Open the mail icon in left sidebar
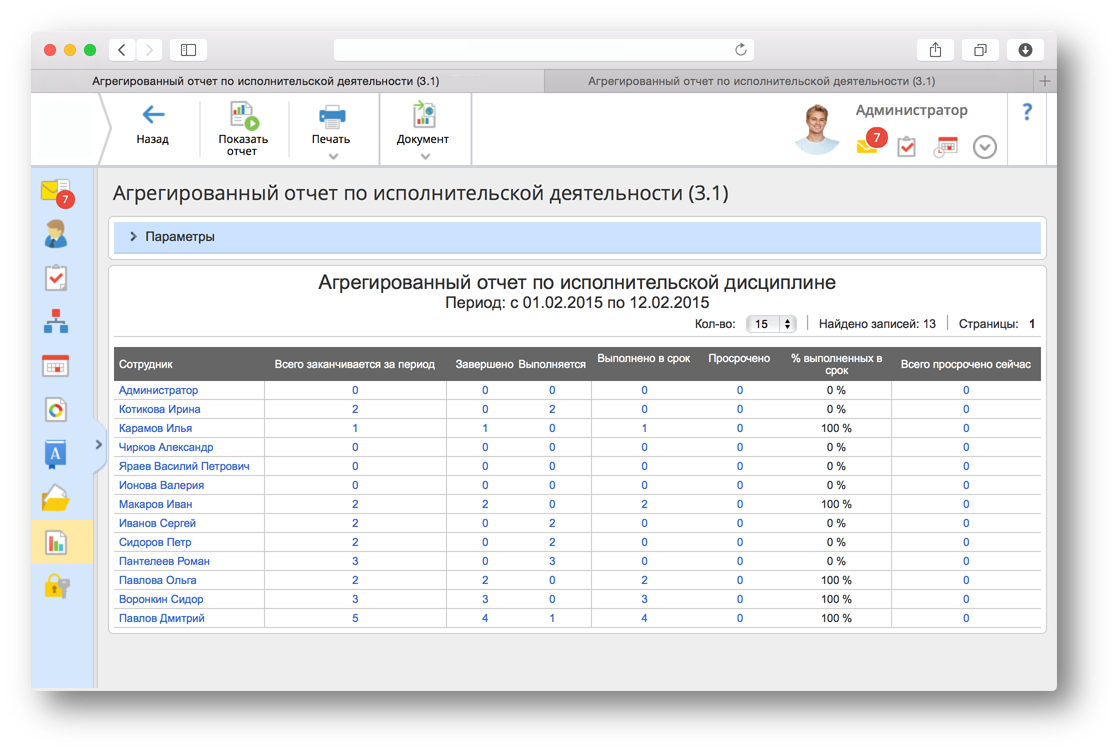1119x753 pixels. point(56,192)
